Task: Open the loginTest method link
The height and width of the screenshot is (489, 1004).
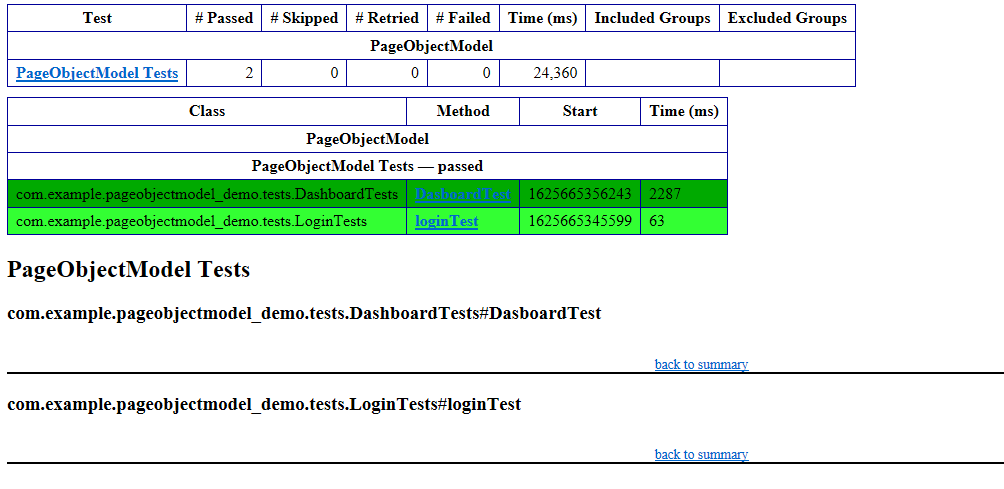Action: [447, 221]
